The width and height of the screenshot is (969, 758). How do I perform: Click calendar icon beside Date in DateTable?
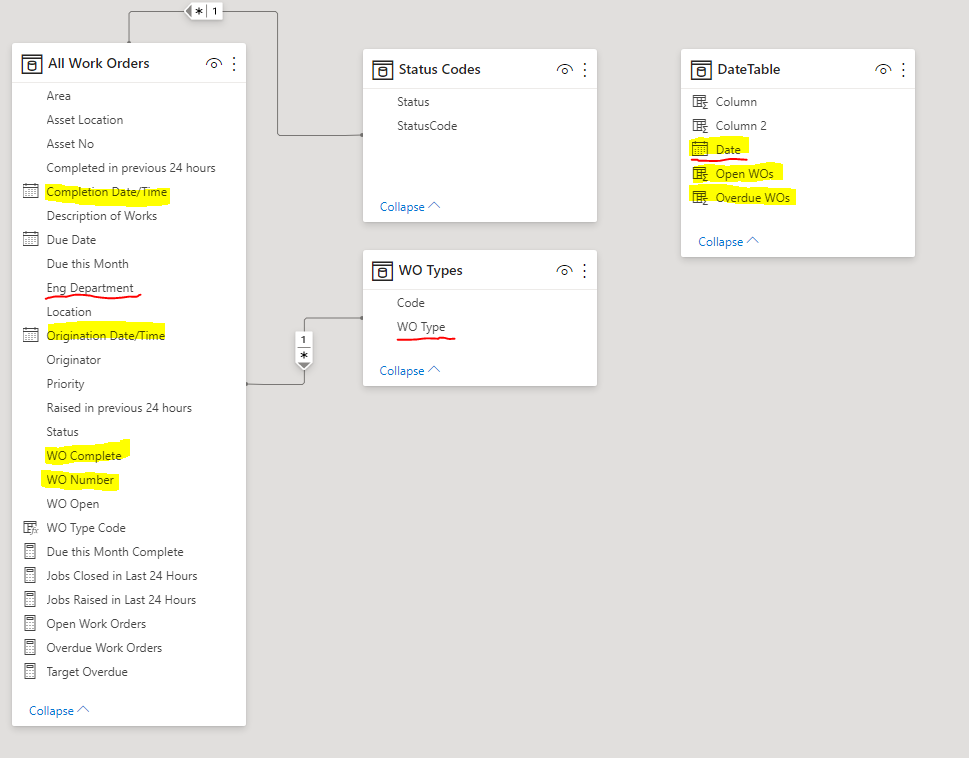[700, 149]
